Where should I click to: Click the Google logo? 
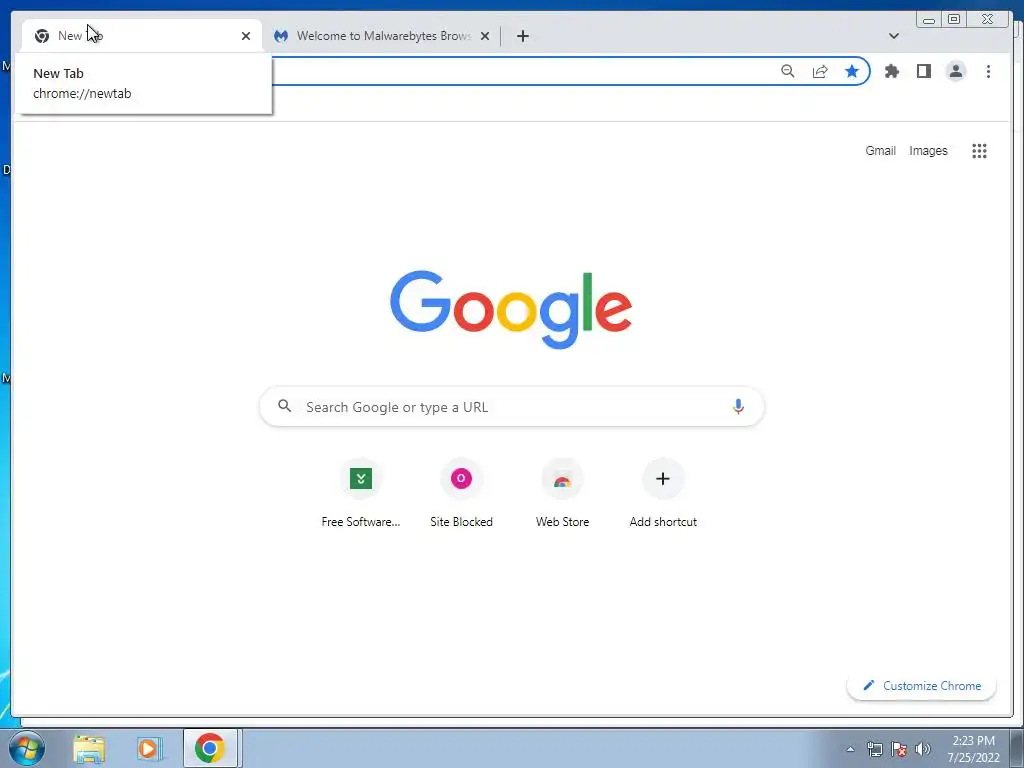[511, 309]
